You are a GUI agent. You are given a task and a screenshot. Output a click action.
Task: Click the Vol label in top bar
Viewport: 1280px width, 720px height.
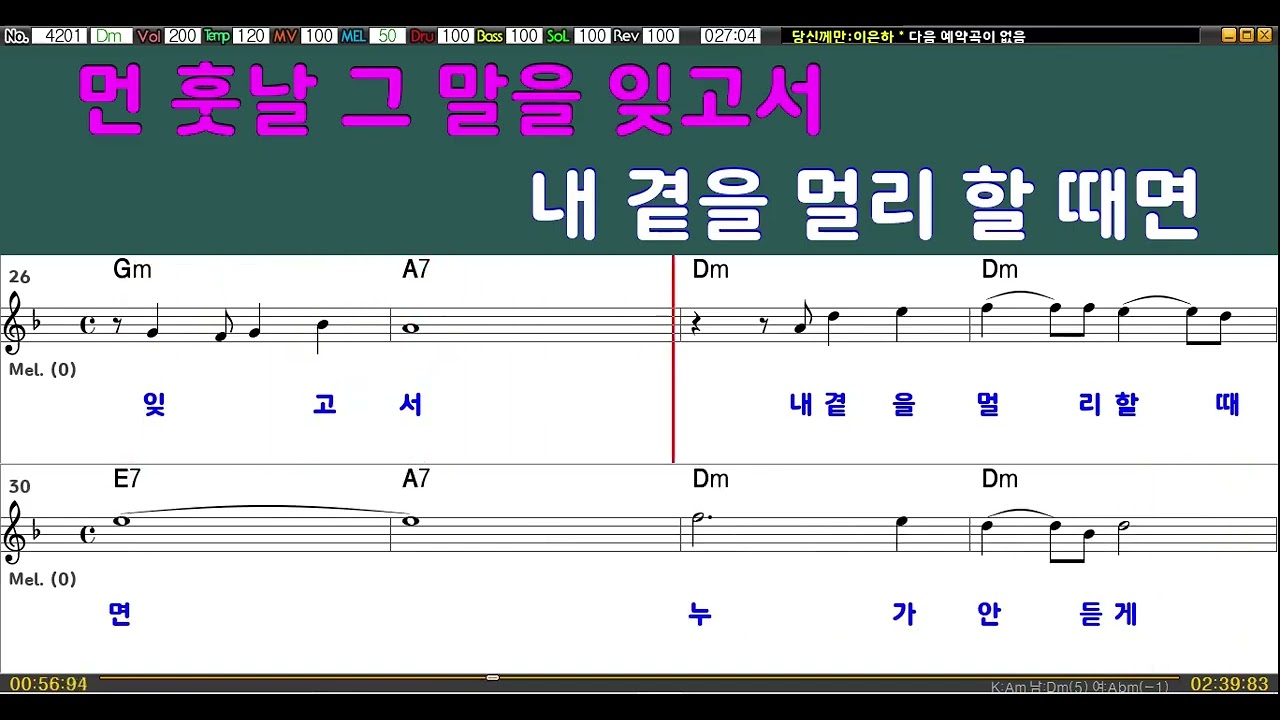pyautogui.click(x=149, y=36)
